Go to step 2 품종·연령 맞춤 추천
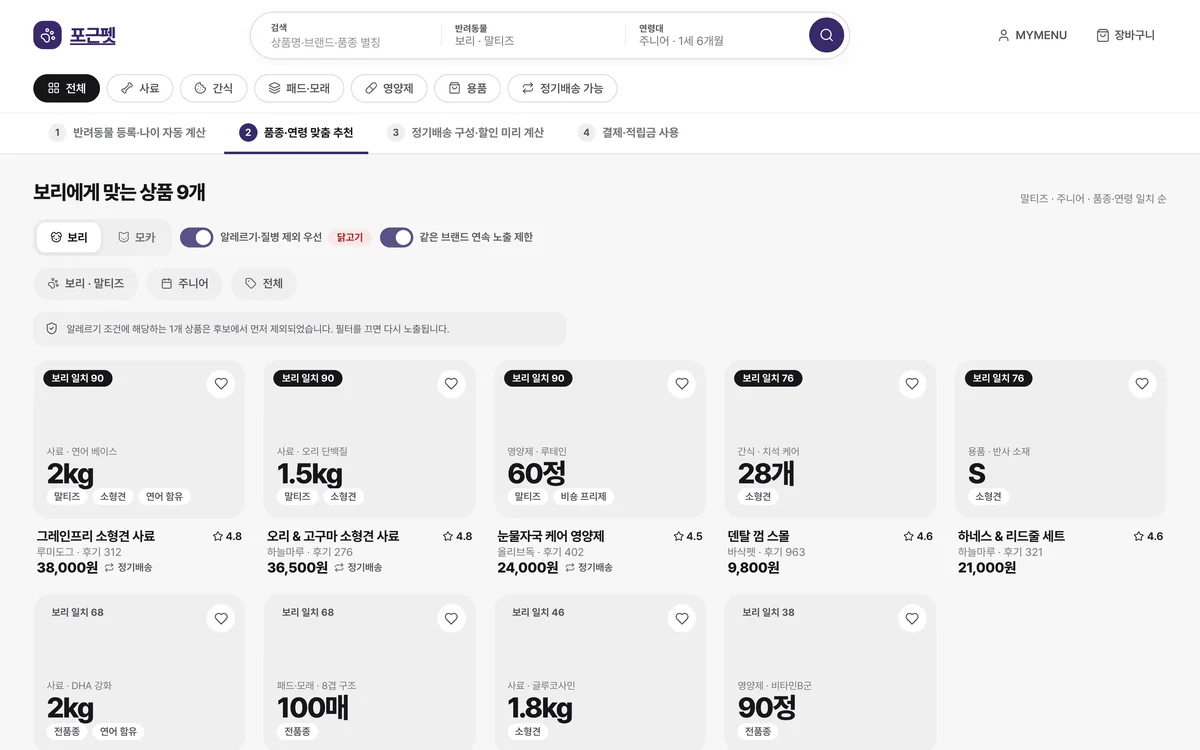1200x750 pixels. (x=296, y=132)
